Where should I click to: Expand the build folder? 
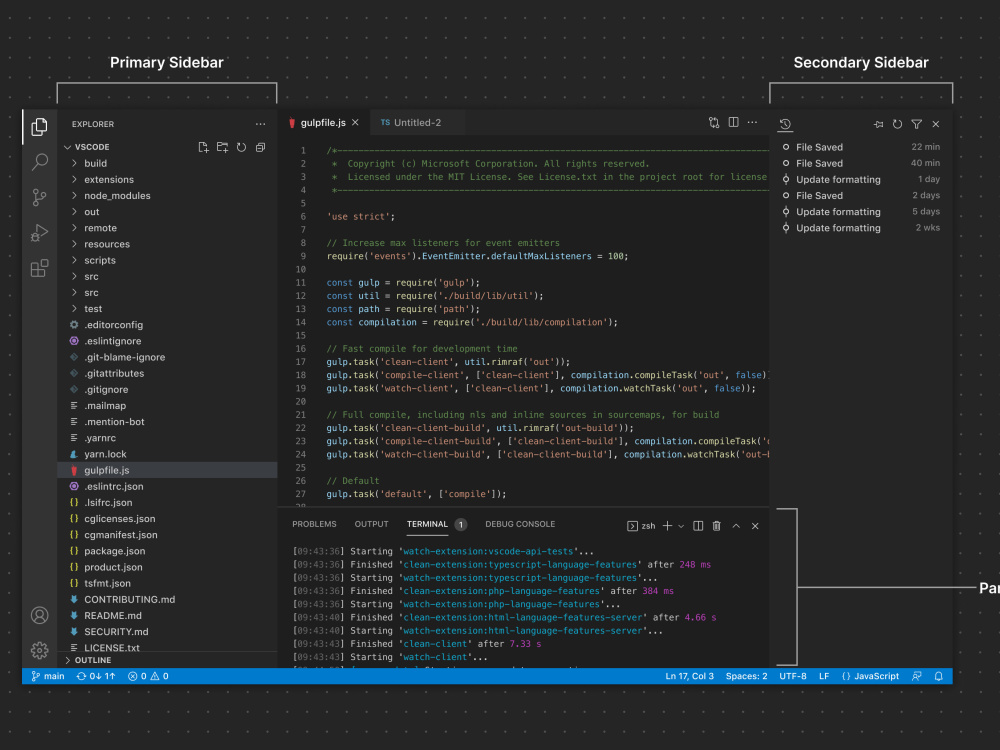75,163
